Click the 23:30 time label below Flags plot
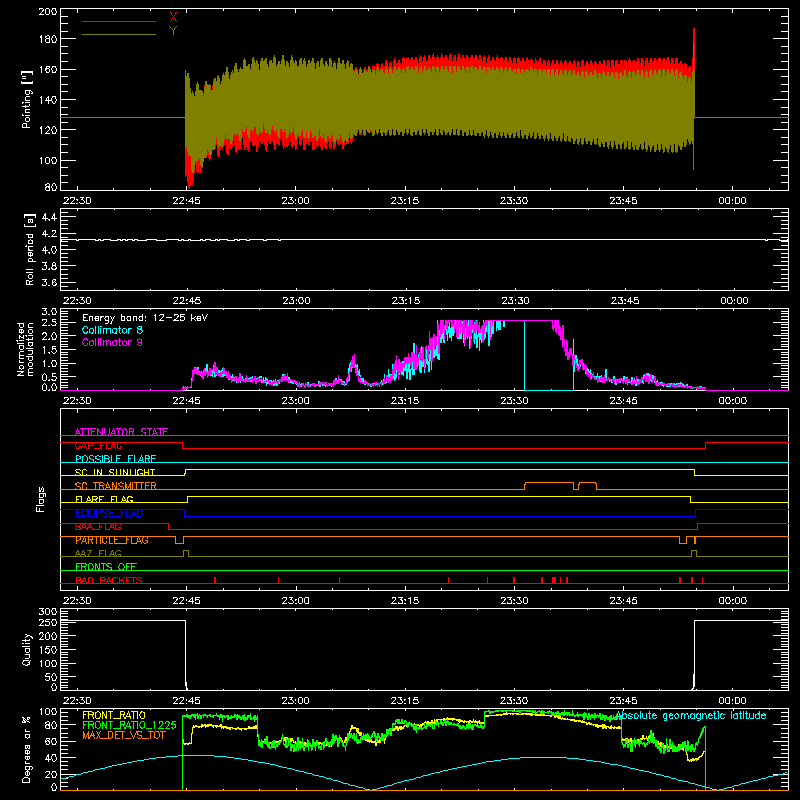Image resolution: width=800 pixels, height=800 pixels. tap(514, 601)
